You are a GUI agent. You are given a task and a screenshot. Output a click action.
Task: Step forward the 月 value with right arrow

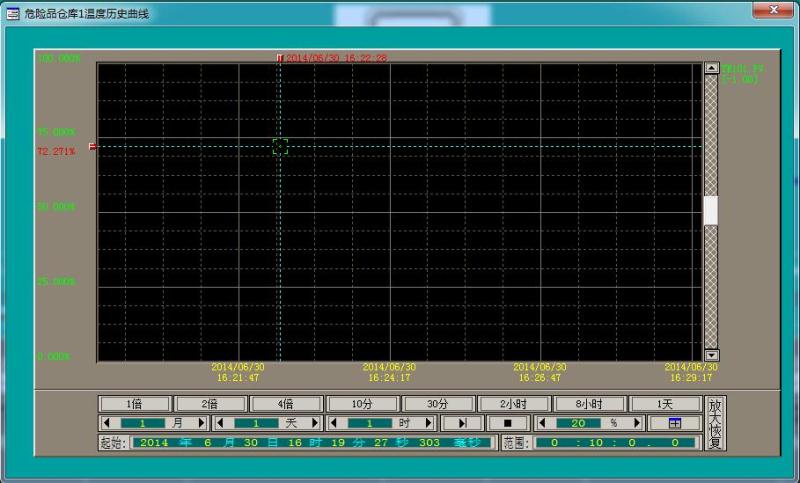pyautogui.click(x=201, y=423)
